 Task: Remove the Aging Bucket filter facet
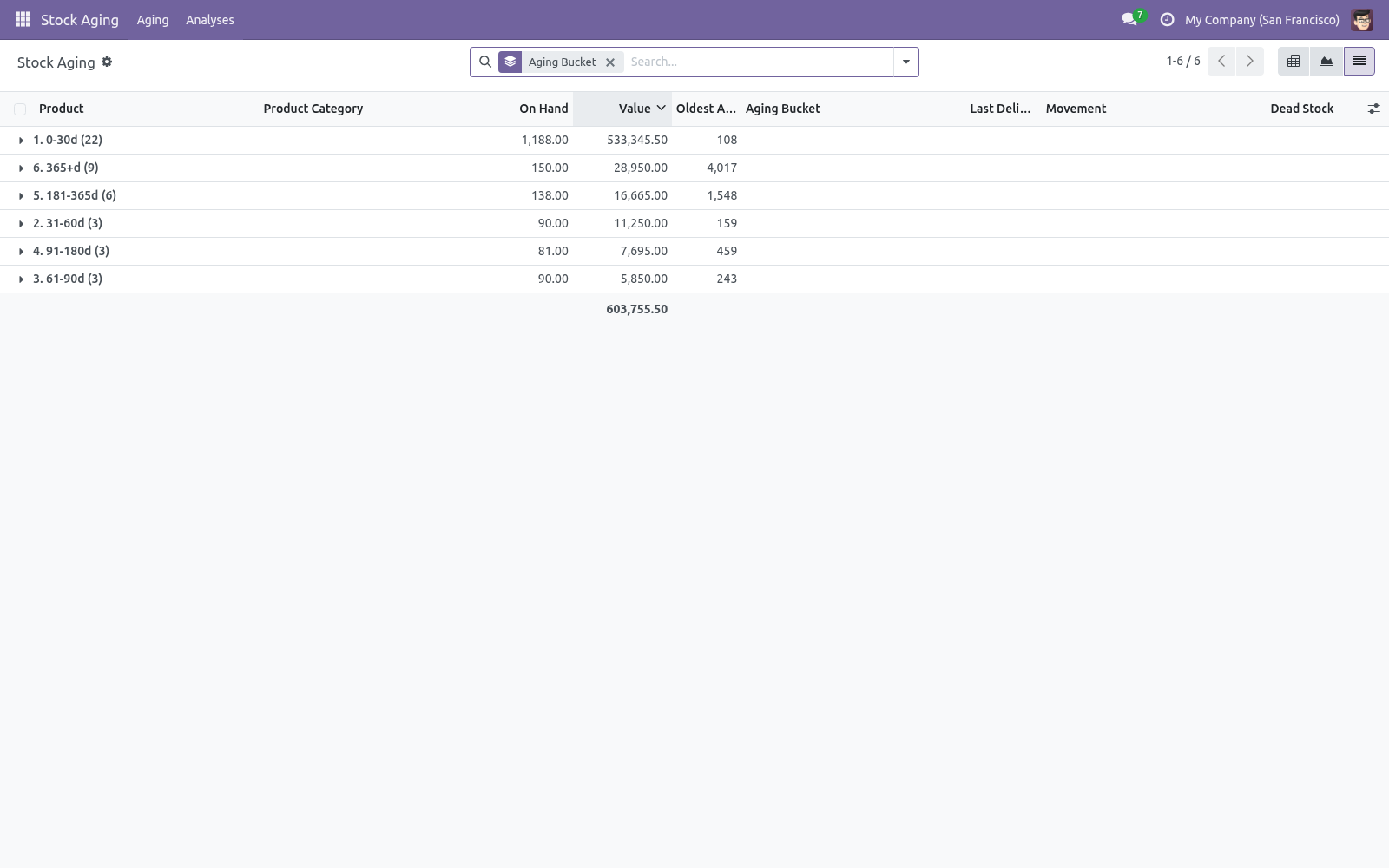click(610, 62)
